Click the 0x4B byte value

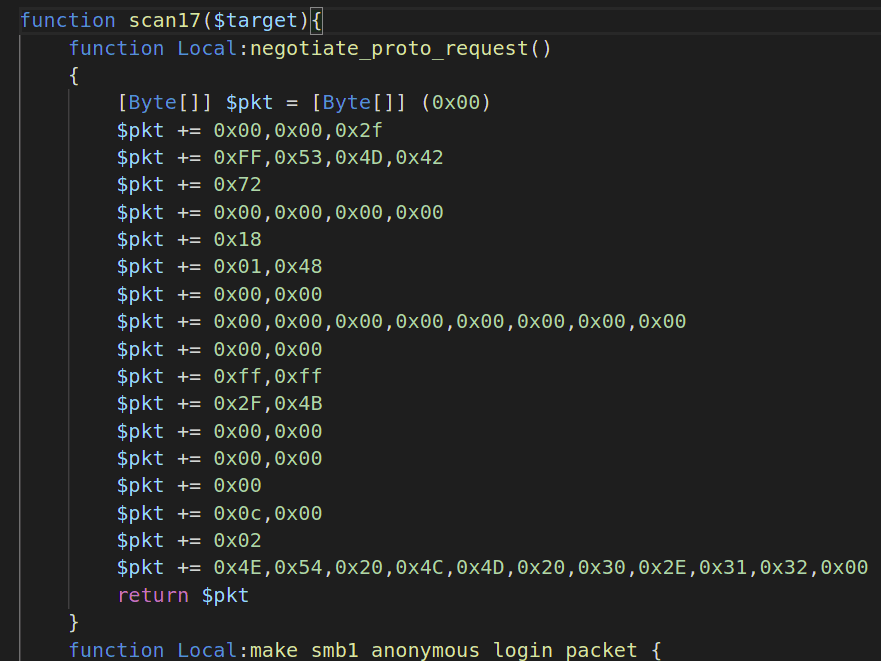[x=298, y=404]
